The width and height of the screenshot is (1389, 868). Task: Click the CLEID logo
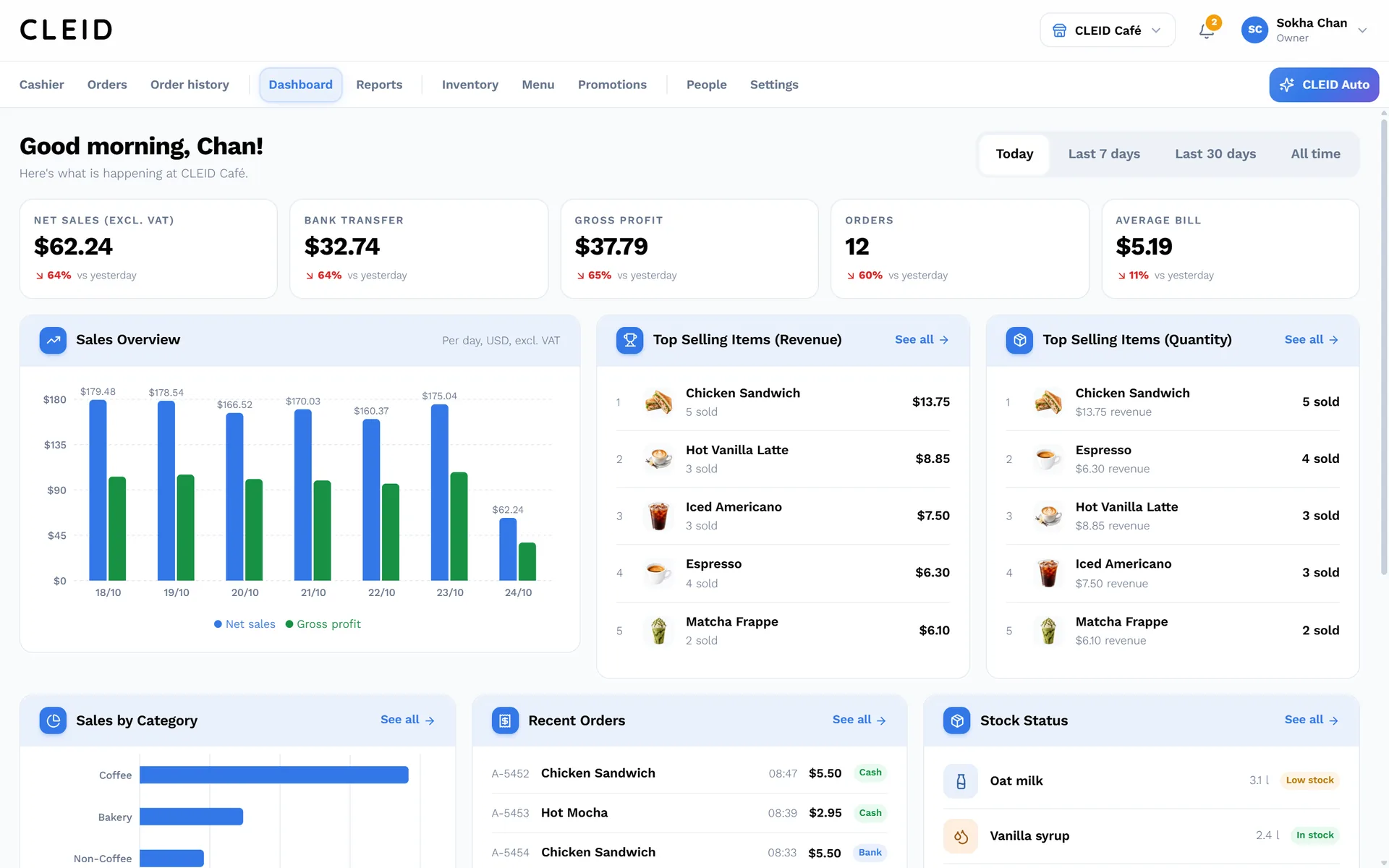[x=66, y=30]
